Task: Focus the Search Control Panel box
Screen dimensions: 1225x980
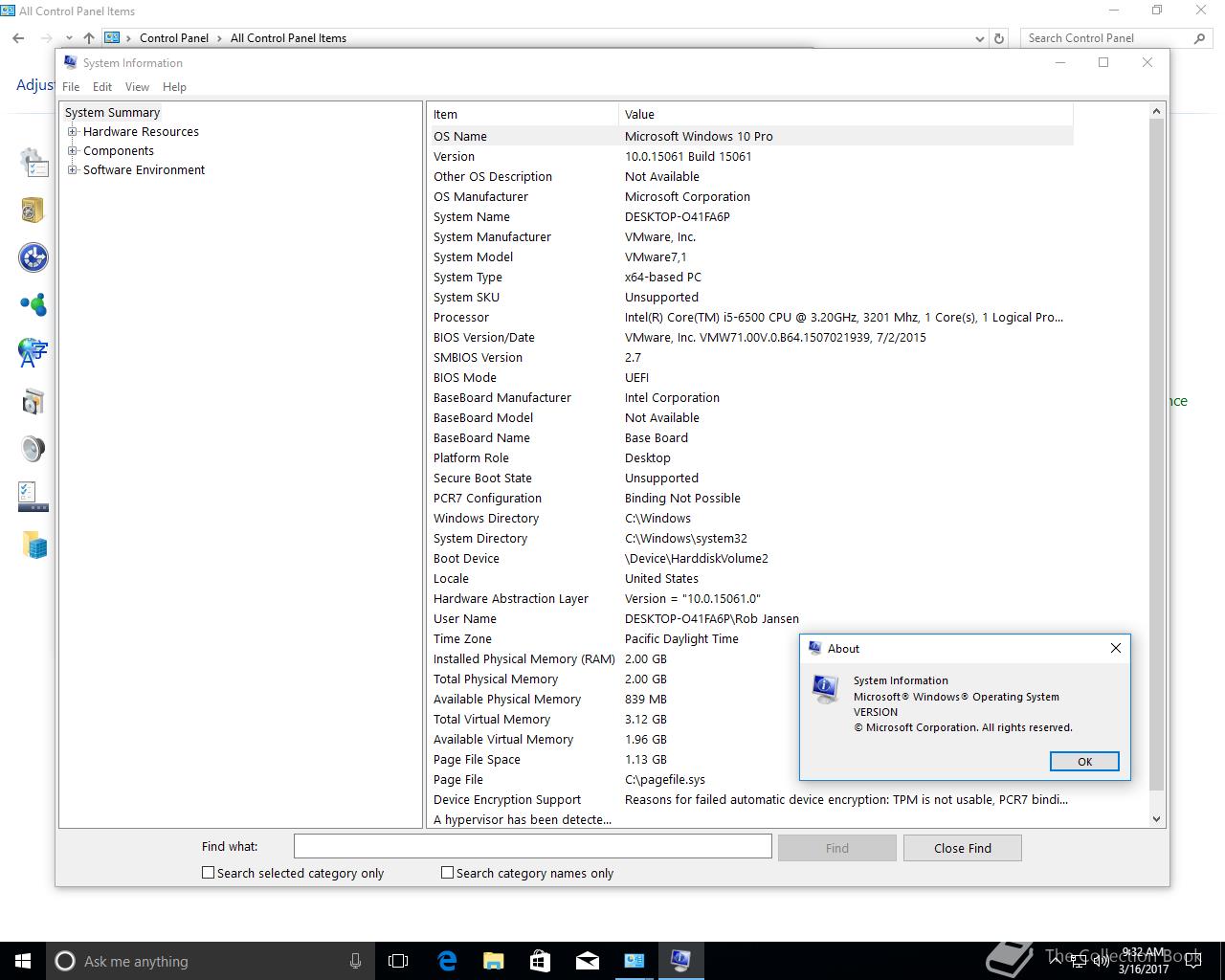Action: (1106, 38)
